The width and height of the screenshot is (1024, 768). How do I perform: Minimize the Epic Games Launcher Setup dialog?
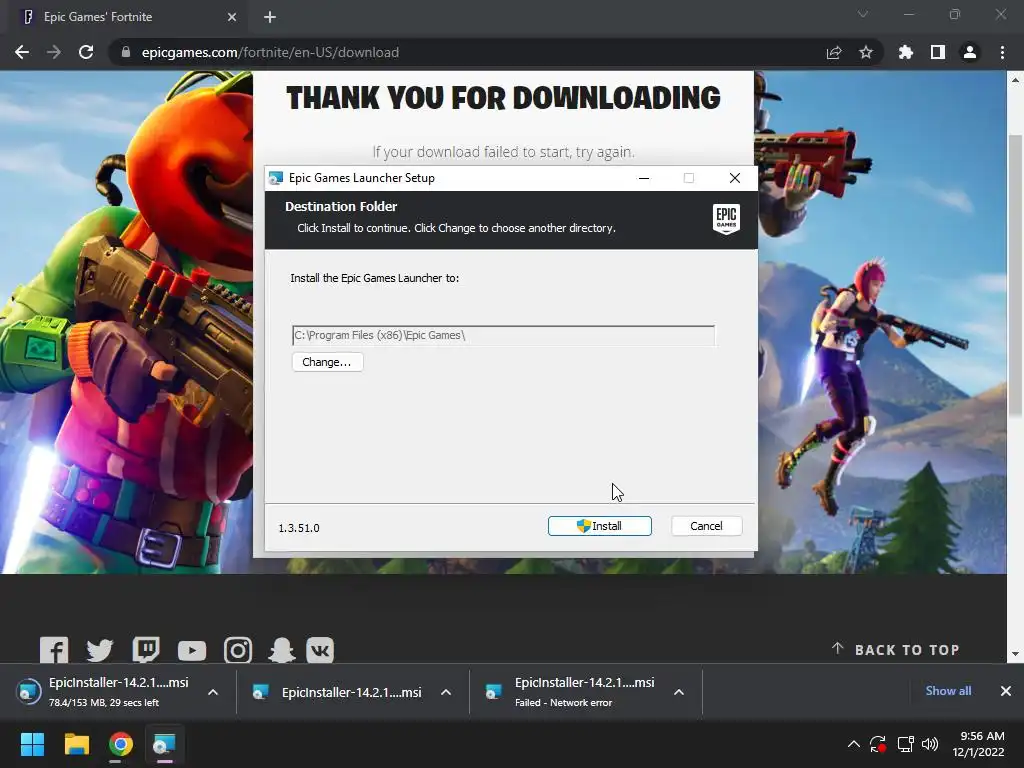pos(644,178)
